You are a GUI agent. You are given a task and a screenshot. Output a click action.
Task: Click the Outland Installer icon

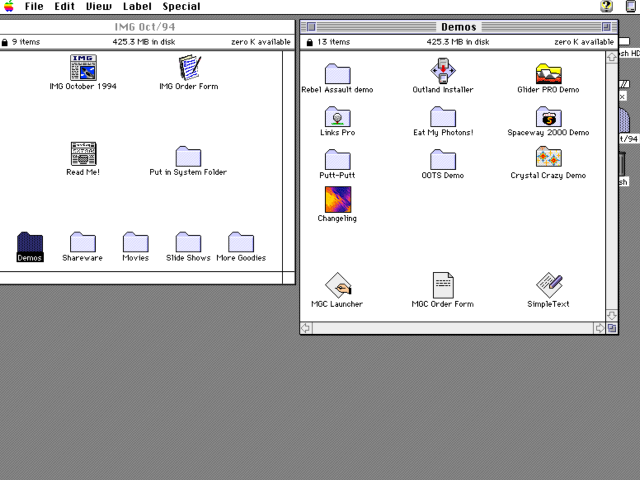tap(443, 71)
